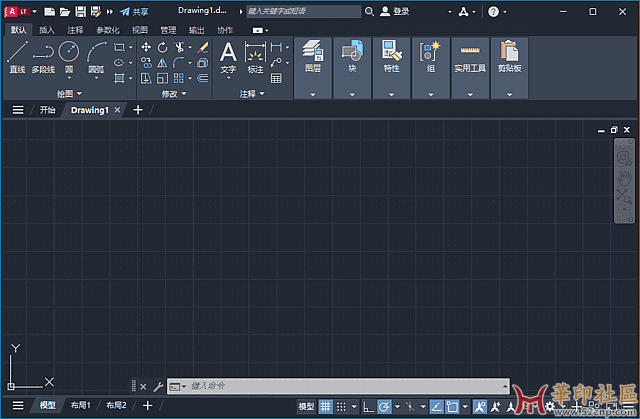Click the Text (文字) tool icon
This screenshot has width=640, height=419.
point(228,52)
